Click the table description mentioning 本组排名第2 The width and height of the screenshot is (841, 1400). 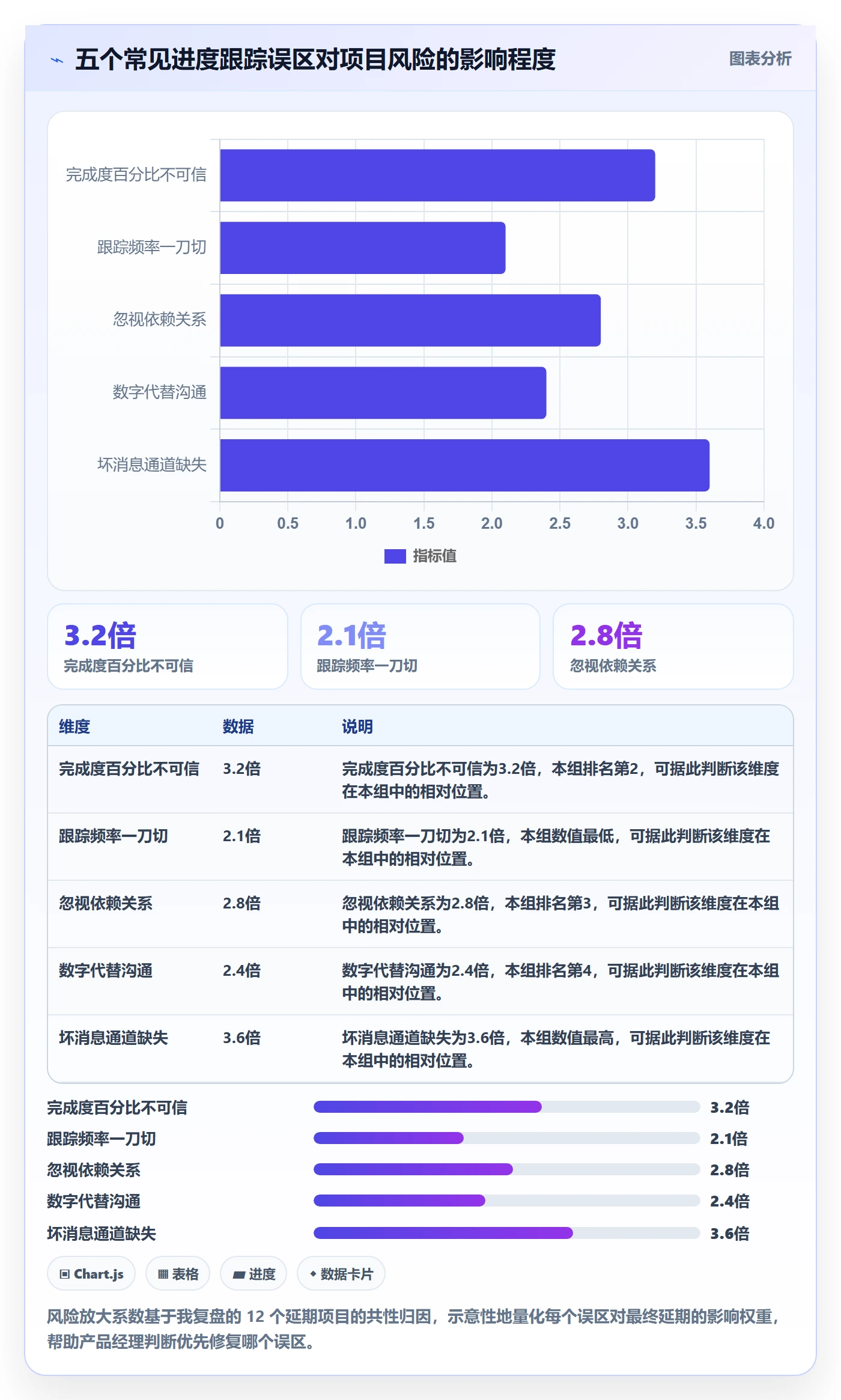coord(560,780)
